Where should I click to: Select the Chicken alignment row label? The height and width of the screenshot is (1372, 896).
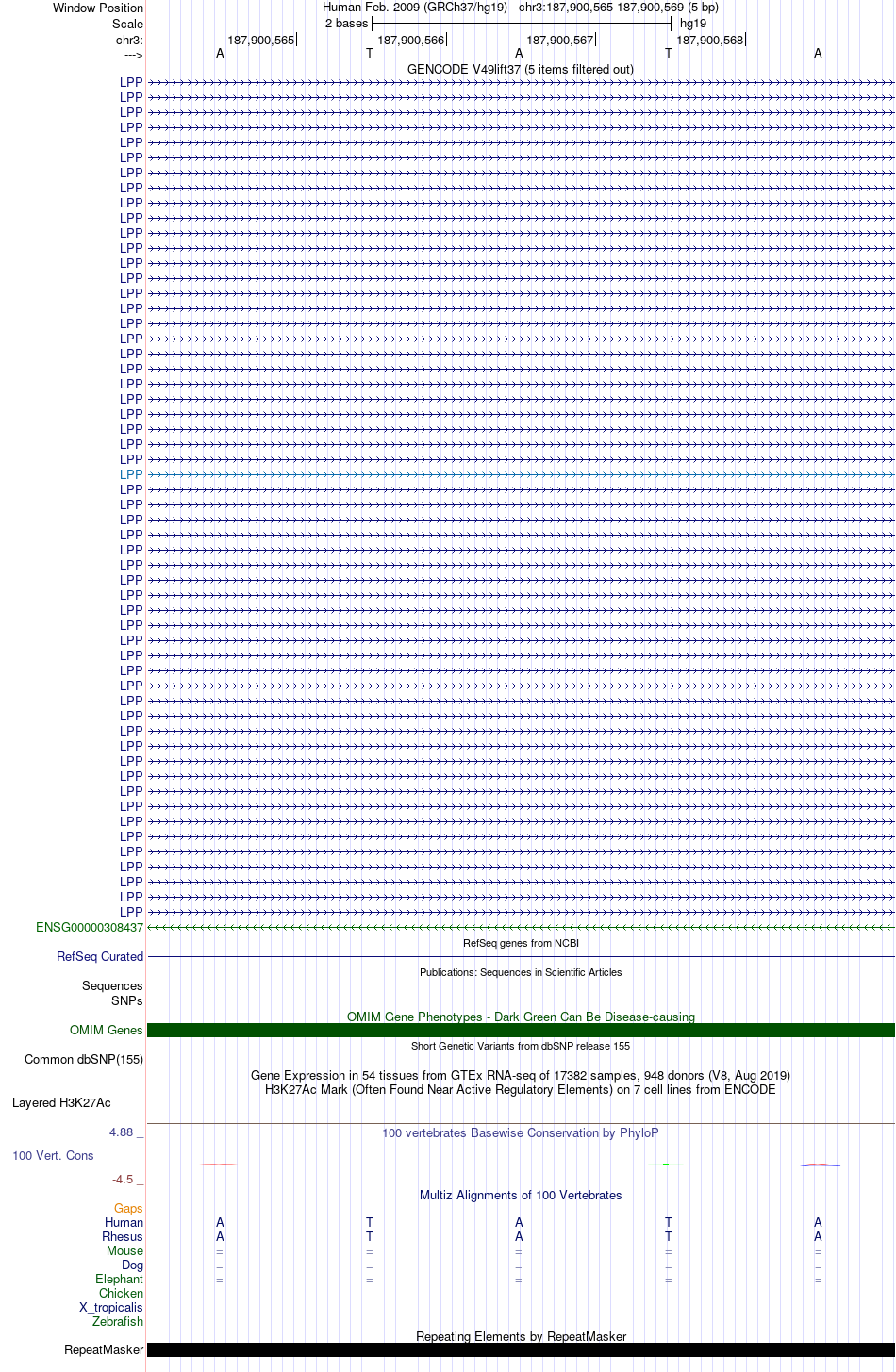[x=122, y=1293]
